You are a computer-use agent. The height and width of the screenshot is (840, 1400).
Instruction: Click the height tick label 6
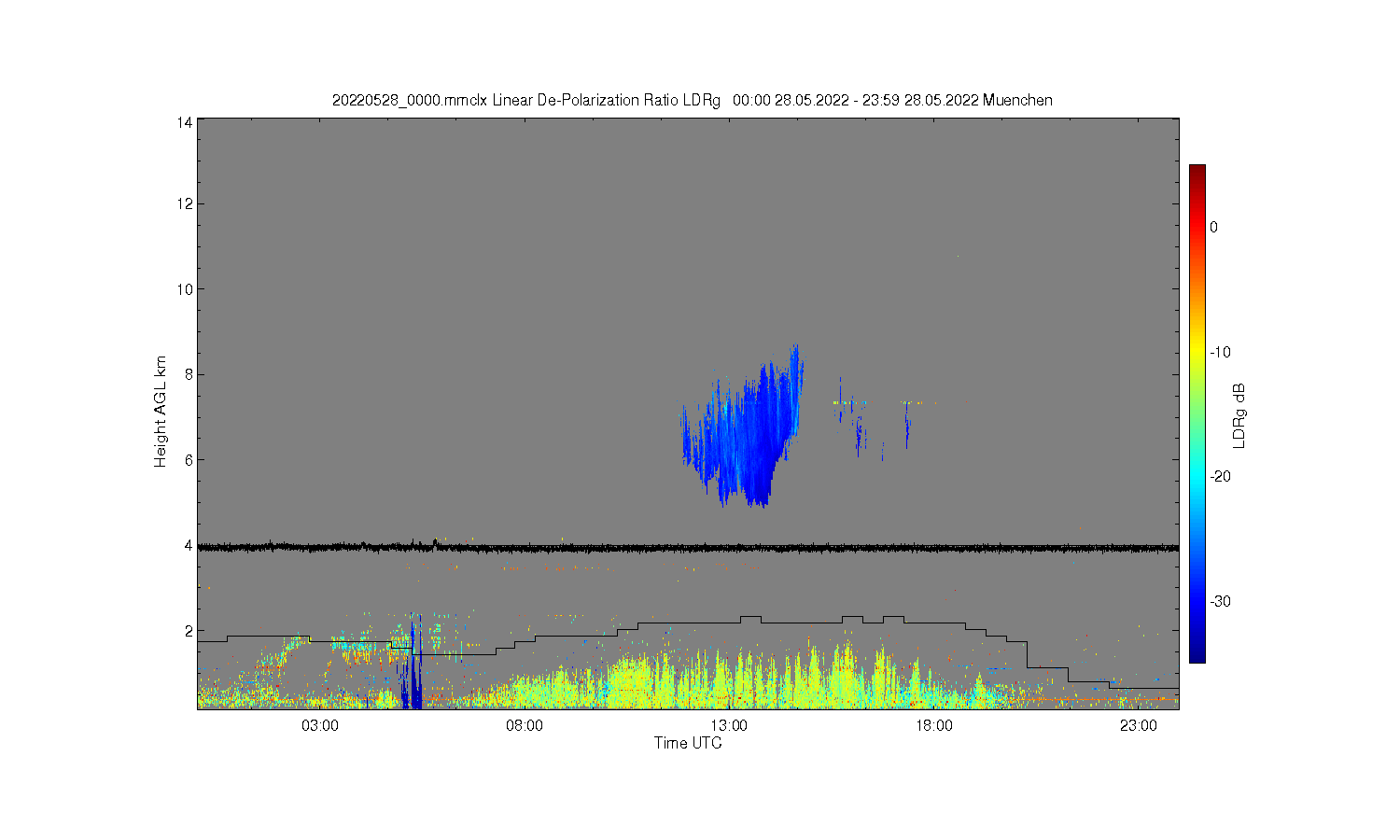pos(189,460)
